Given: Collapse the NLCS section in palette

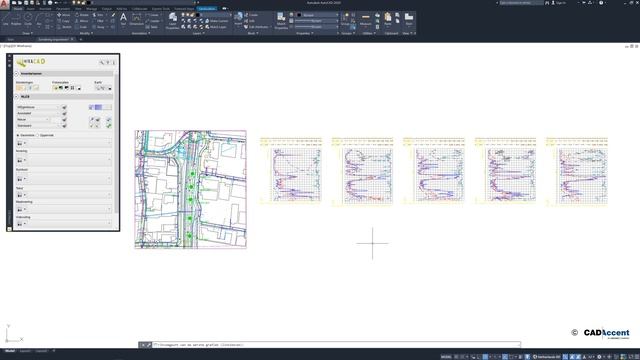Looking at the screenshot, I should (x=17, y=97).
